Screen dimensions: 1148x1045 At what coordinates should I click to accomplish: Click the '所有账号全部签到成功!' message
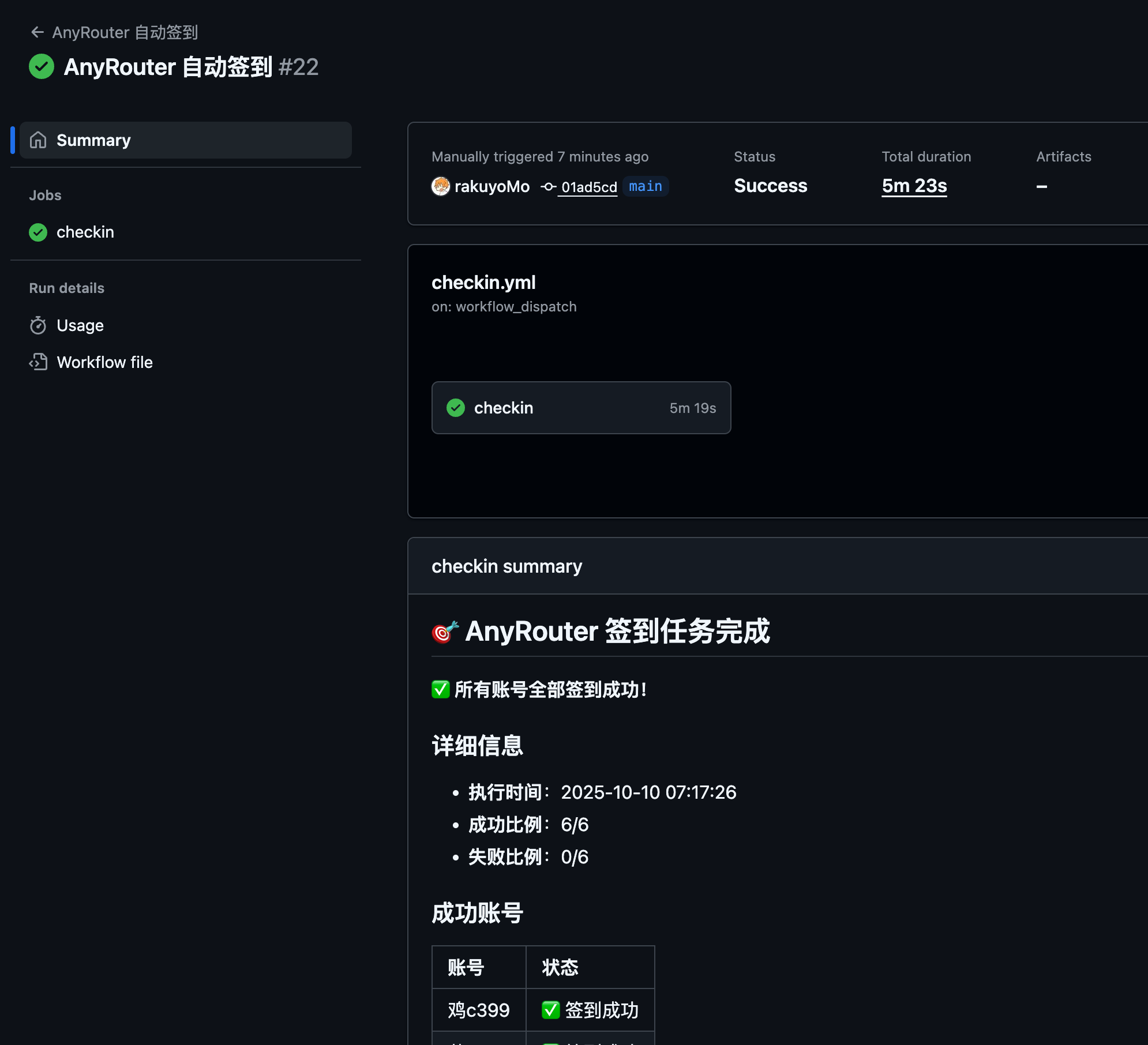(x=551, y=690)
